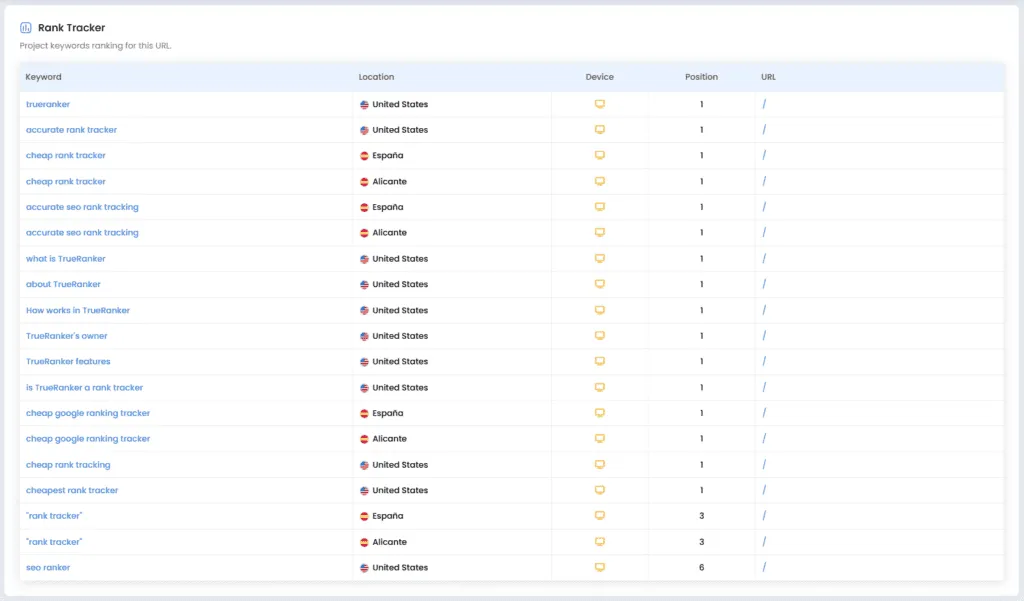Click desktop device icon in 'trueranker' row

click(x=600, y=104)
